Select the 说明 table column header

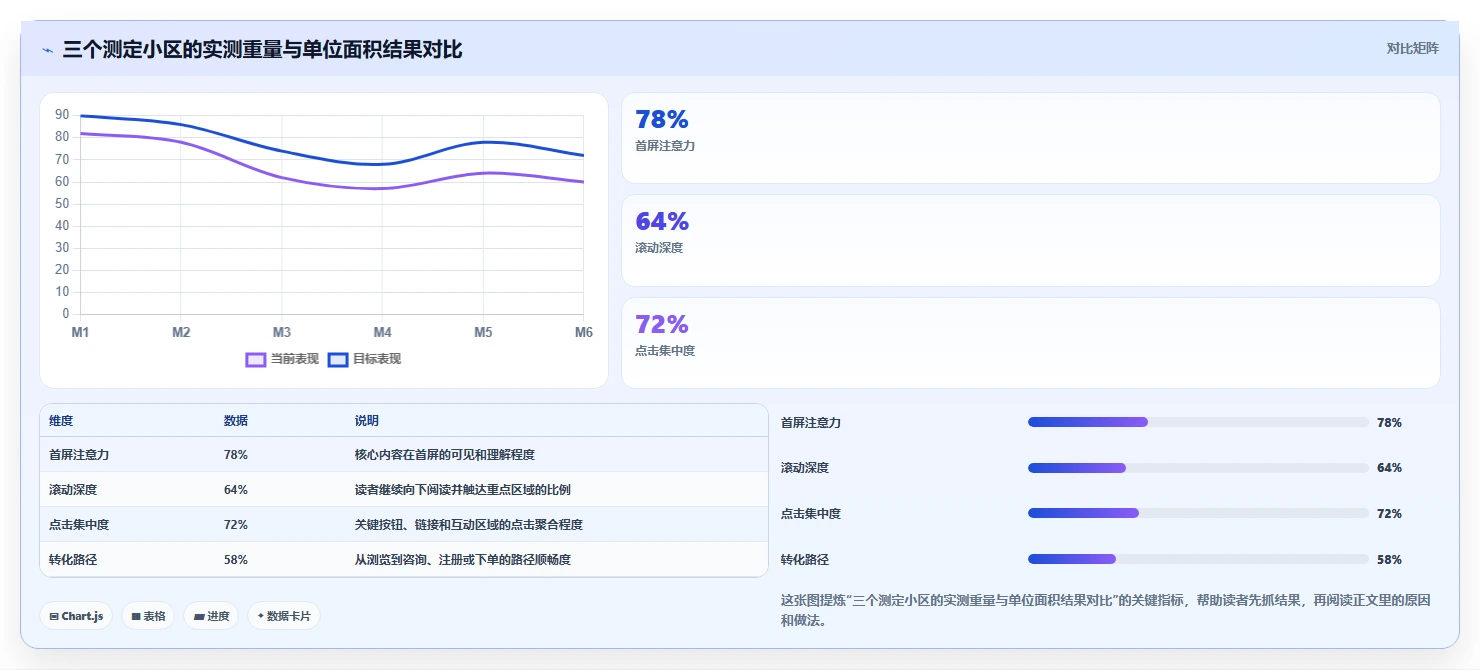pos(367,421)
